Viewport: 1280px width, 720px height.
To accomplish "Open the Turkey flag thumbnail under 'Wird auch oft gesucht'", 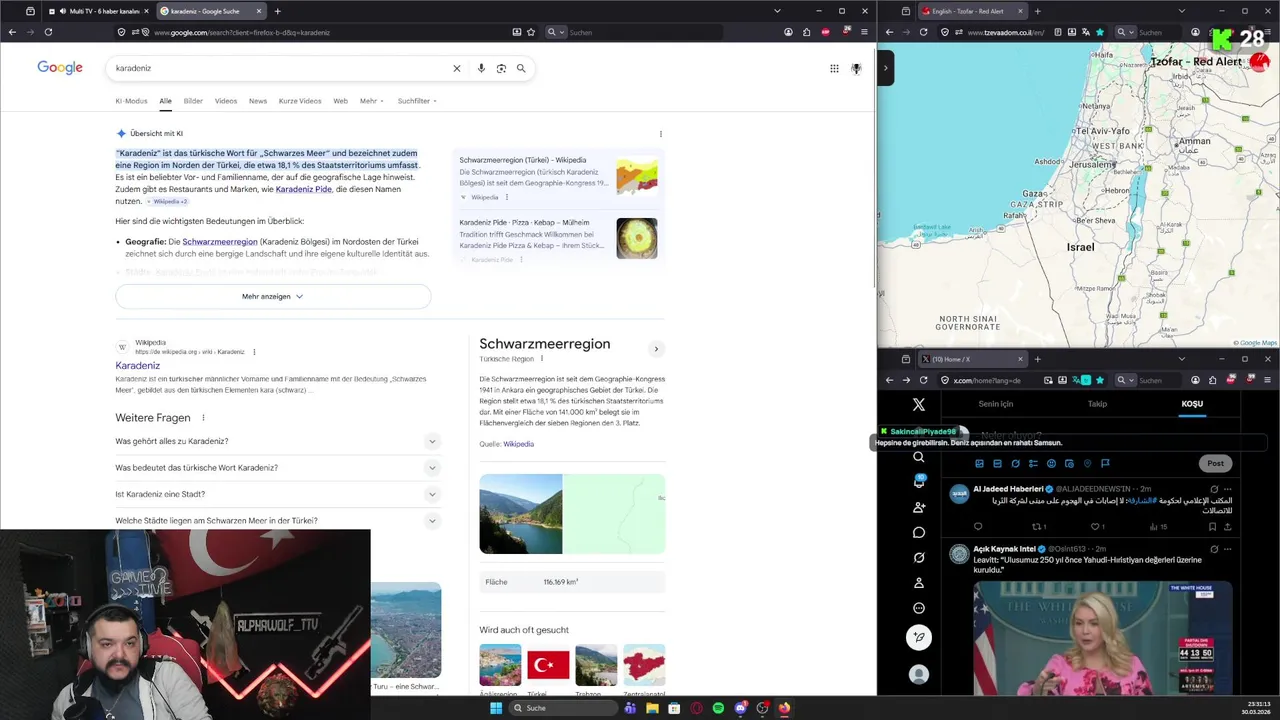I will pyautogui.click(x=548, y=665).
